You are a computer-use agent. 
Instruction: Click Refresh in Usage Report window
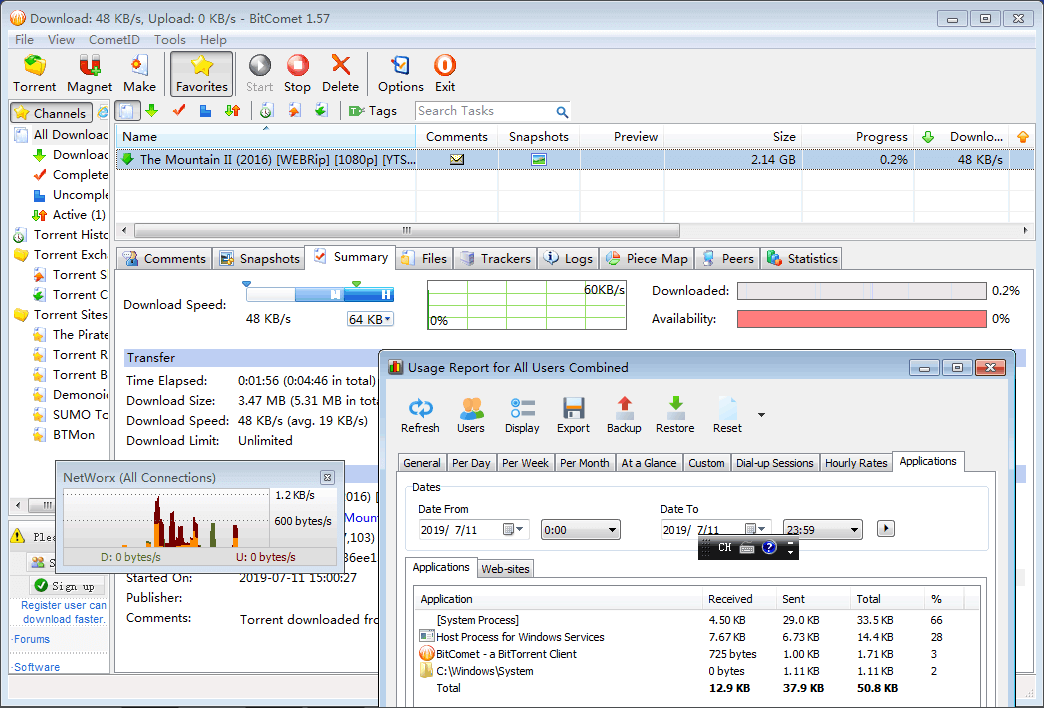(420, 416)
